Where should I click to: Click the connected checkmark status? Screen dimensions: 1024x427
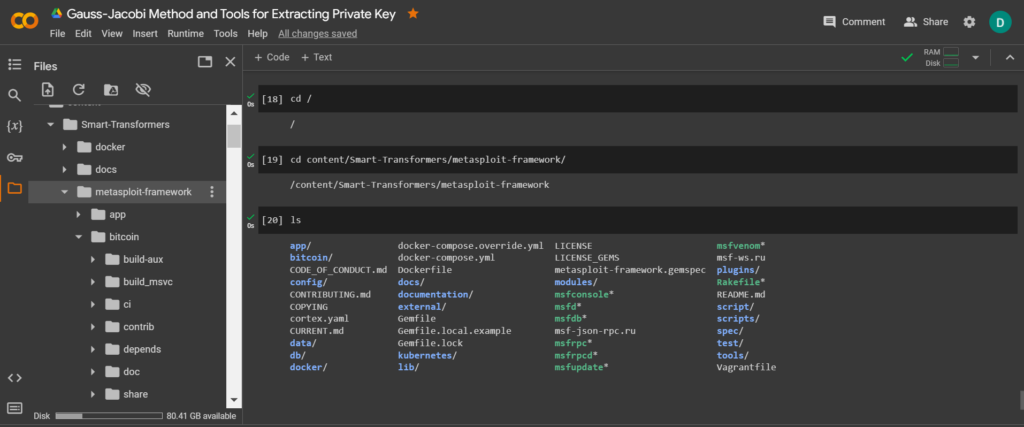[x=906, y=57]
